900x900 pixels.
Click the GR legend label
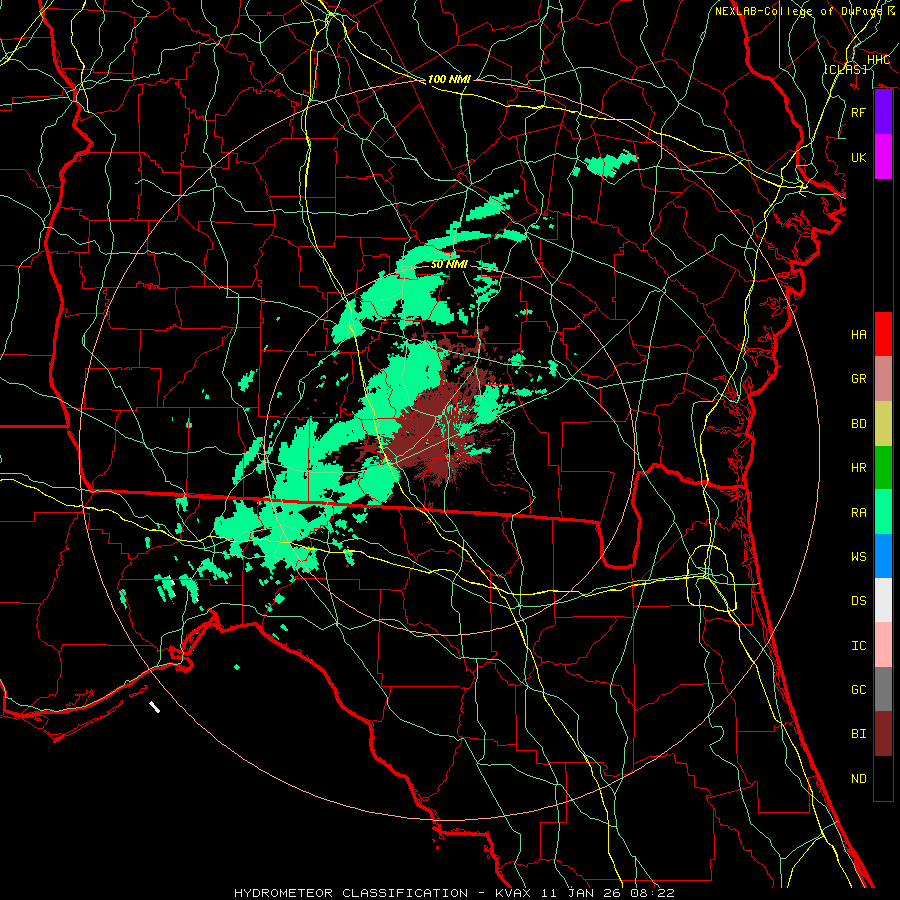coord(858,379)
